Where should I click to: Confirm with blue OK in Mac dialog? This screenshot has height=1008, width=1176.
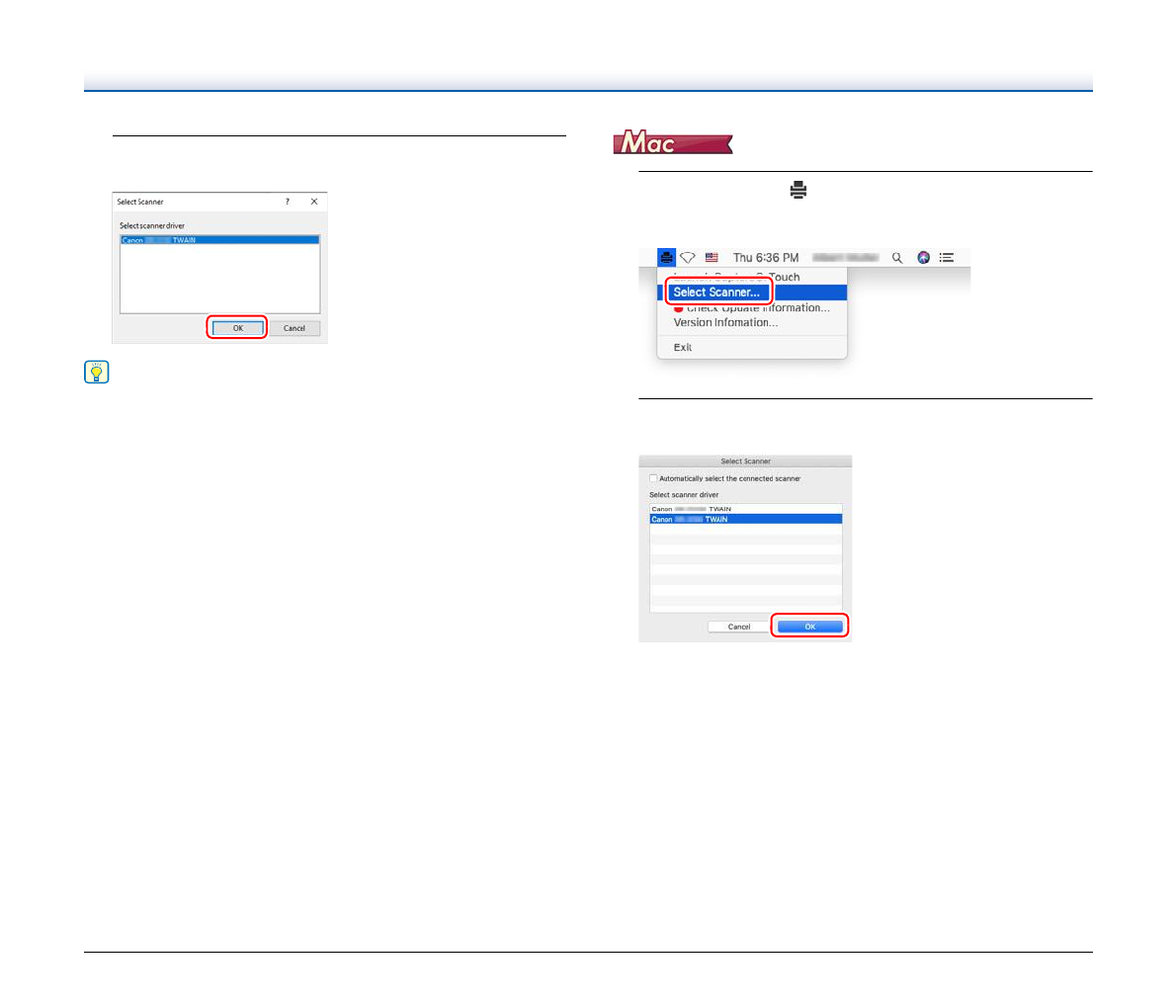click(x=809, y=627)
